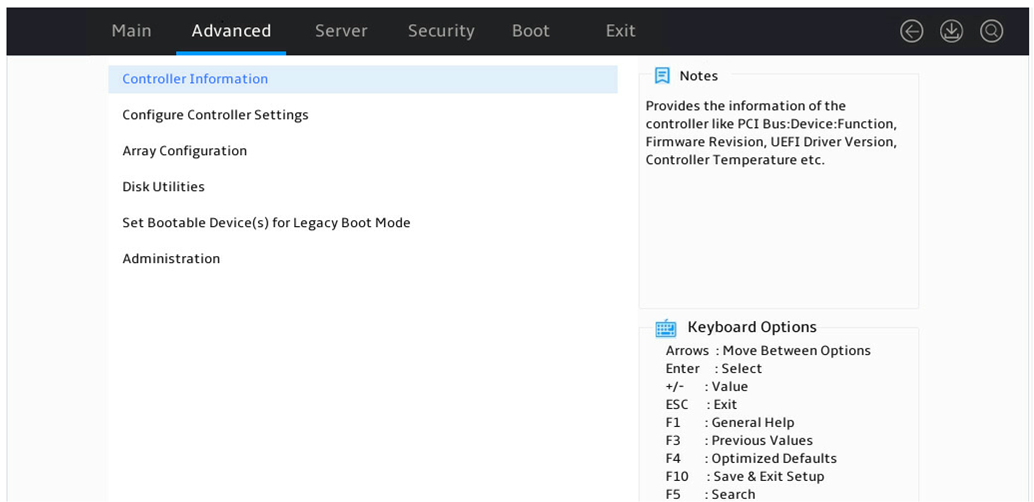The width and height of the screenshot is (1034, 502).
Task: Open the search magnifier icon
Action: (x=991, y=31)
